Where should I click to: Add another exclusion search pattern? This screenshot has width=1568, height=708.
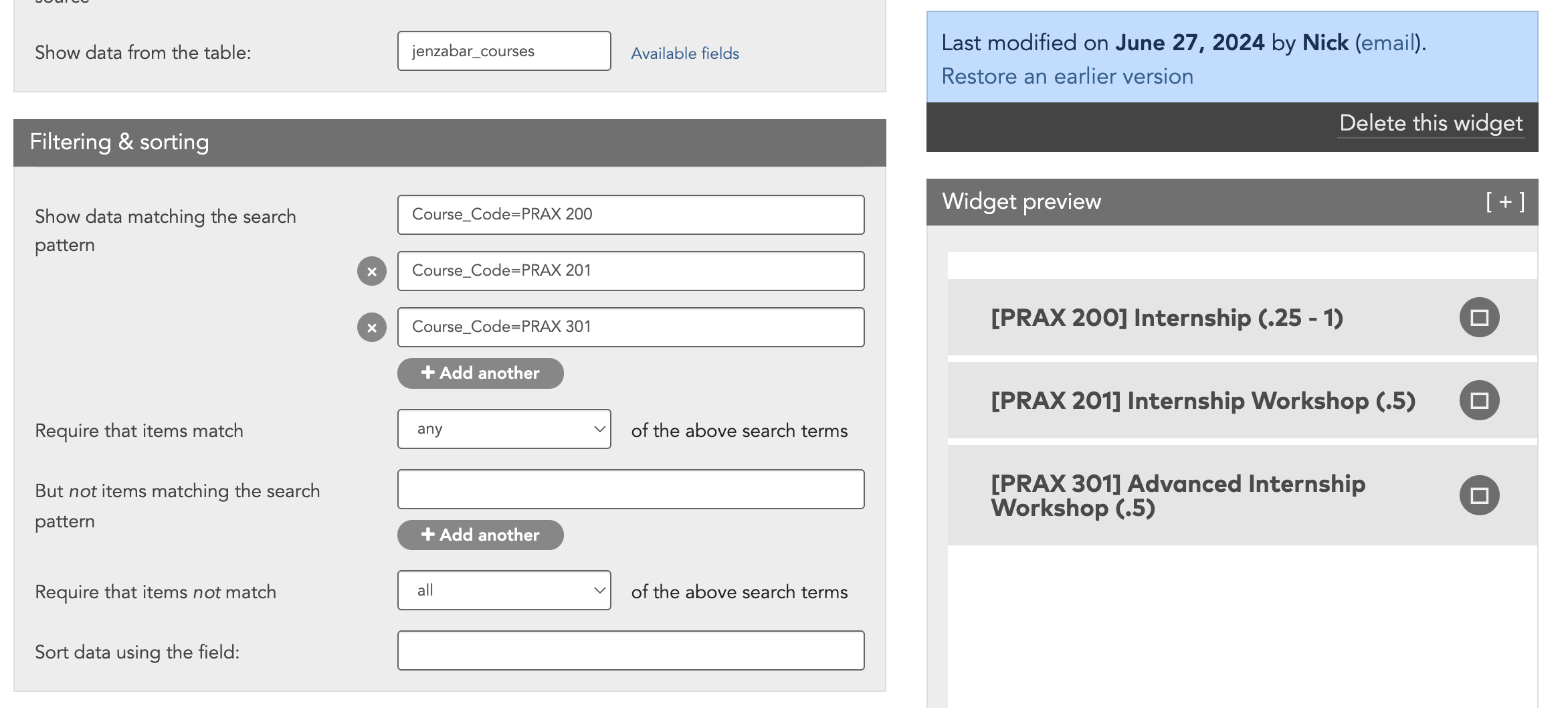(480, 535)
